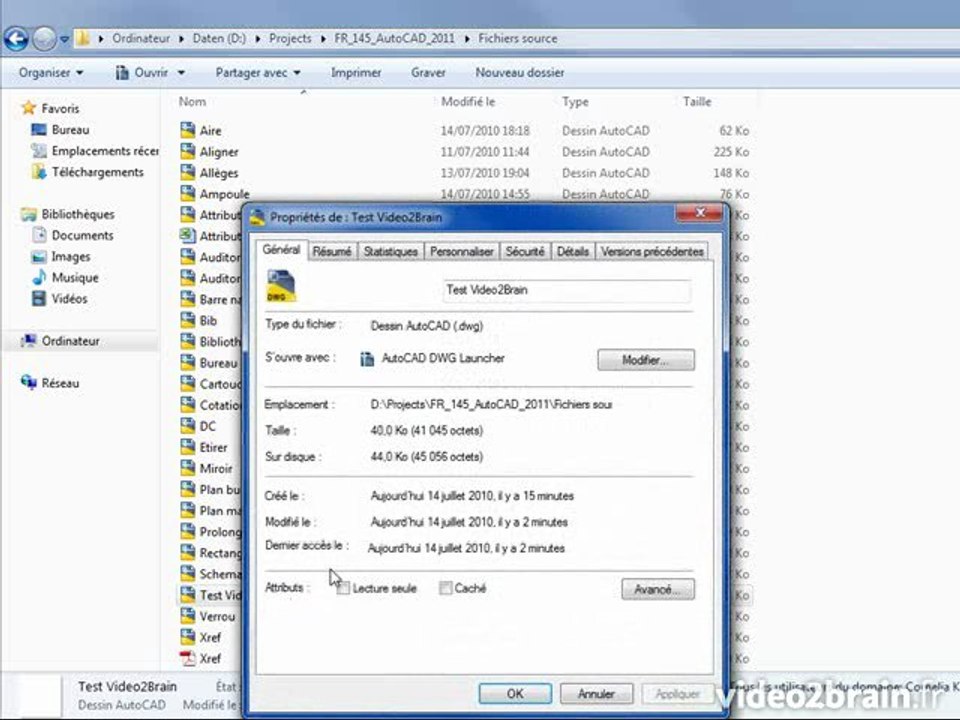Switch to the Personnaliser tab
The image size is (960, 720).
(462, 252)
